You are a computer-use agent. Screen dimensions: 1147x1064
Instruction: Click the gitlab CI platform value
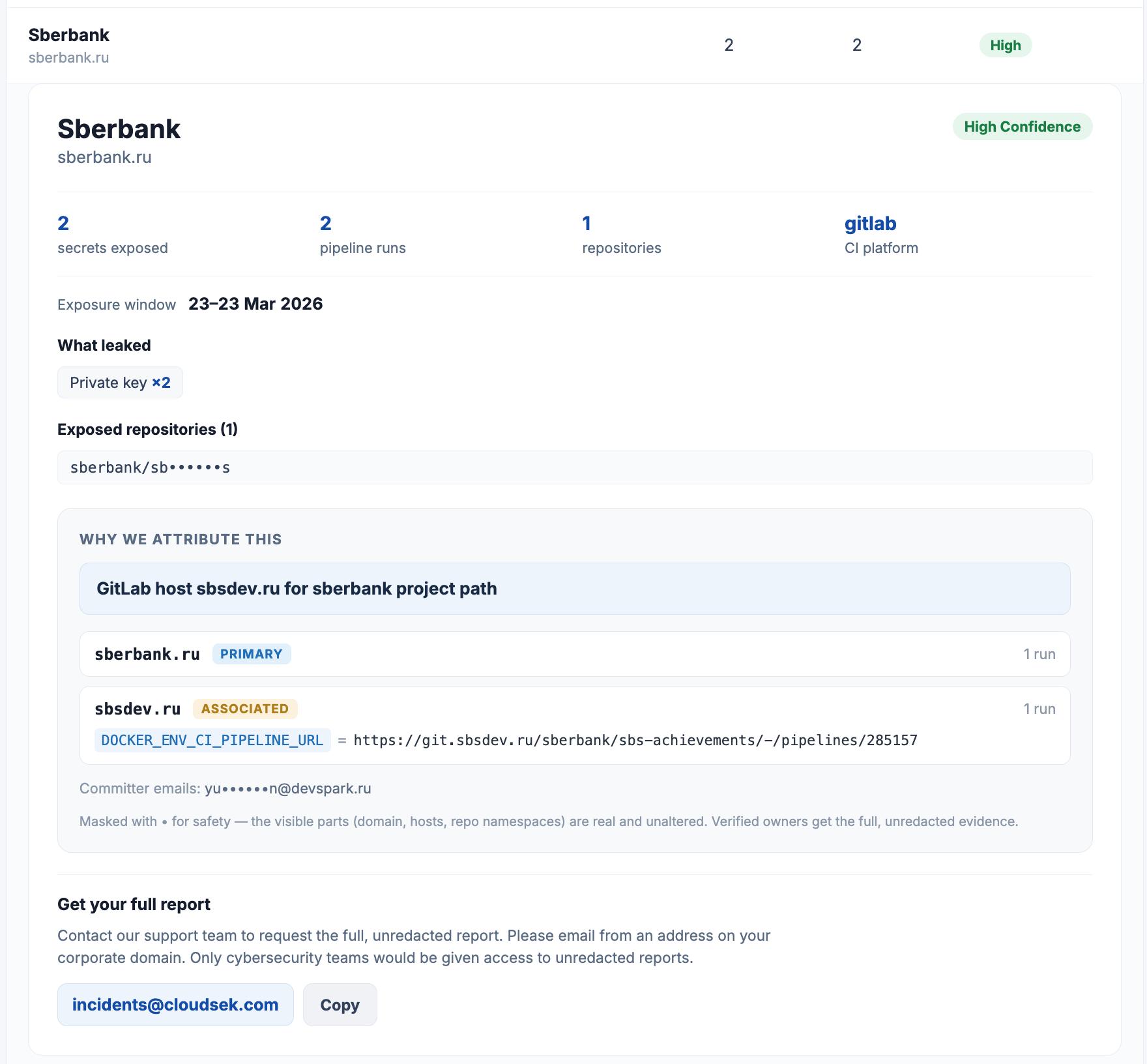[870, 224]
